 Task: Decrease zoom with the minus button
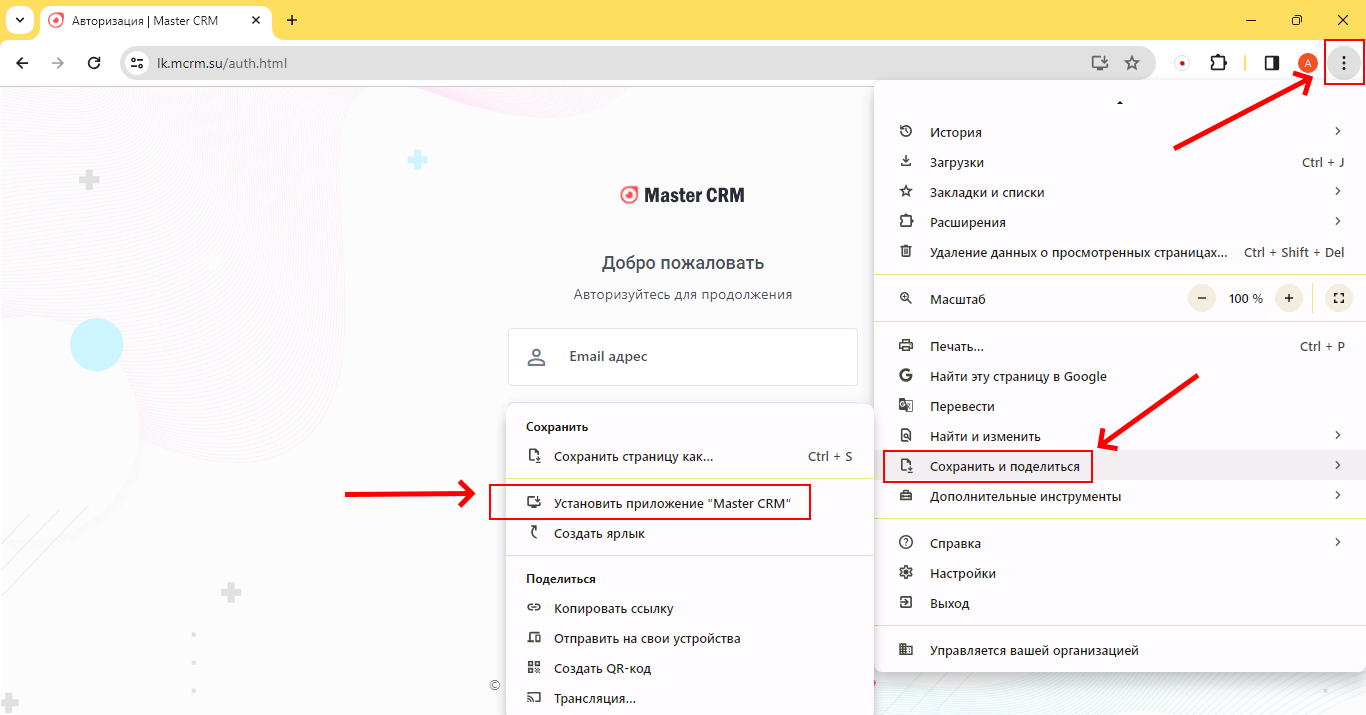tap(1202, 298)
